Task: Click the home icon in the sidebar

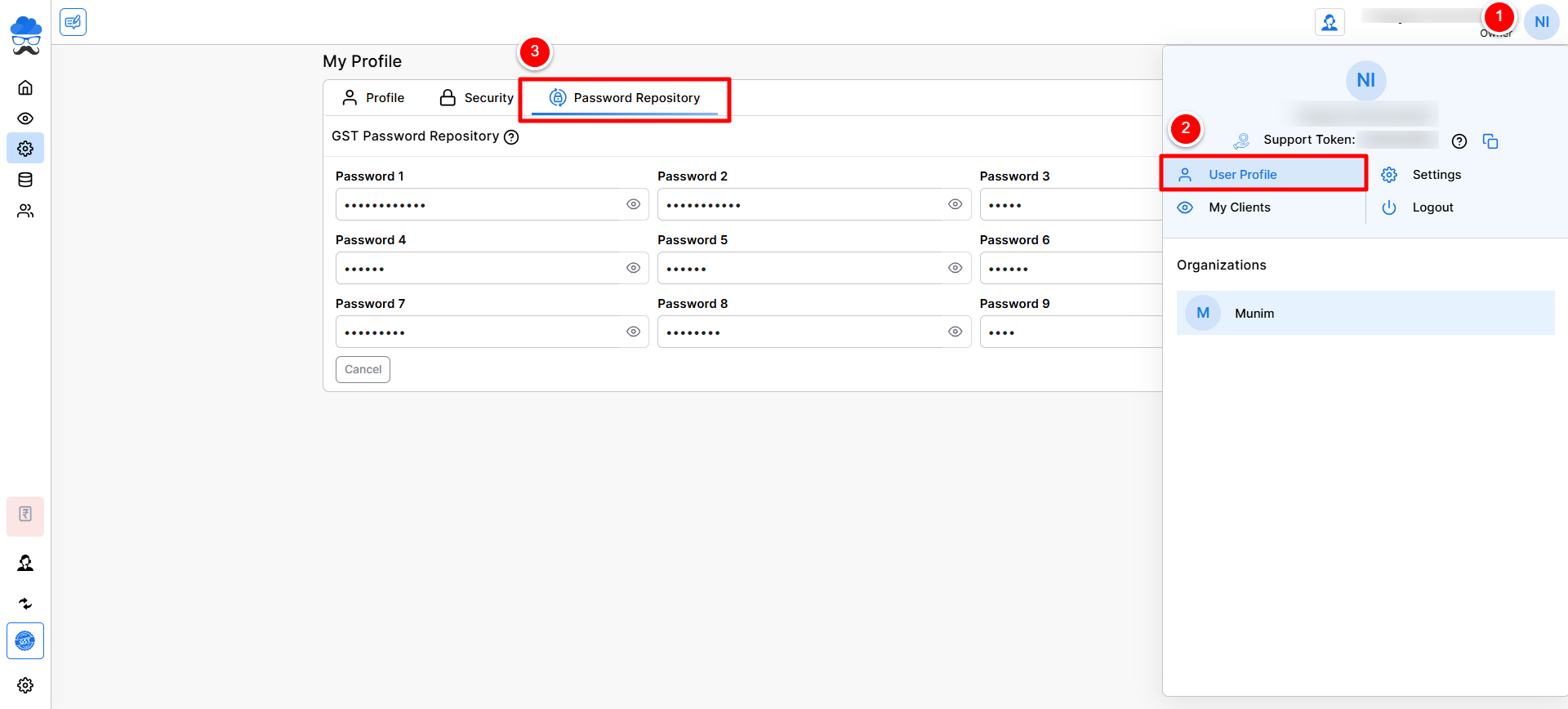Action: click(x=25, y=87)
